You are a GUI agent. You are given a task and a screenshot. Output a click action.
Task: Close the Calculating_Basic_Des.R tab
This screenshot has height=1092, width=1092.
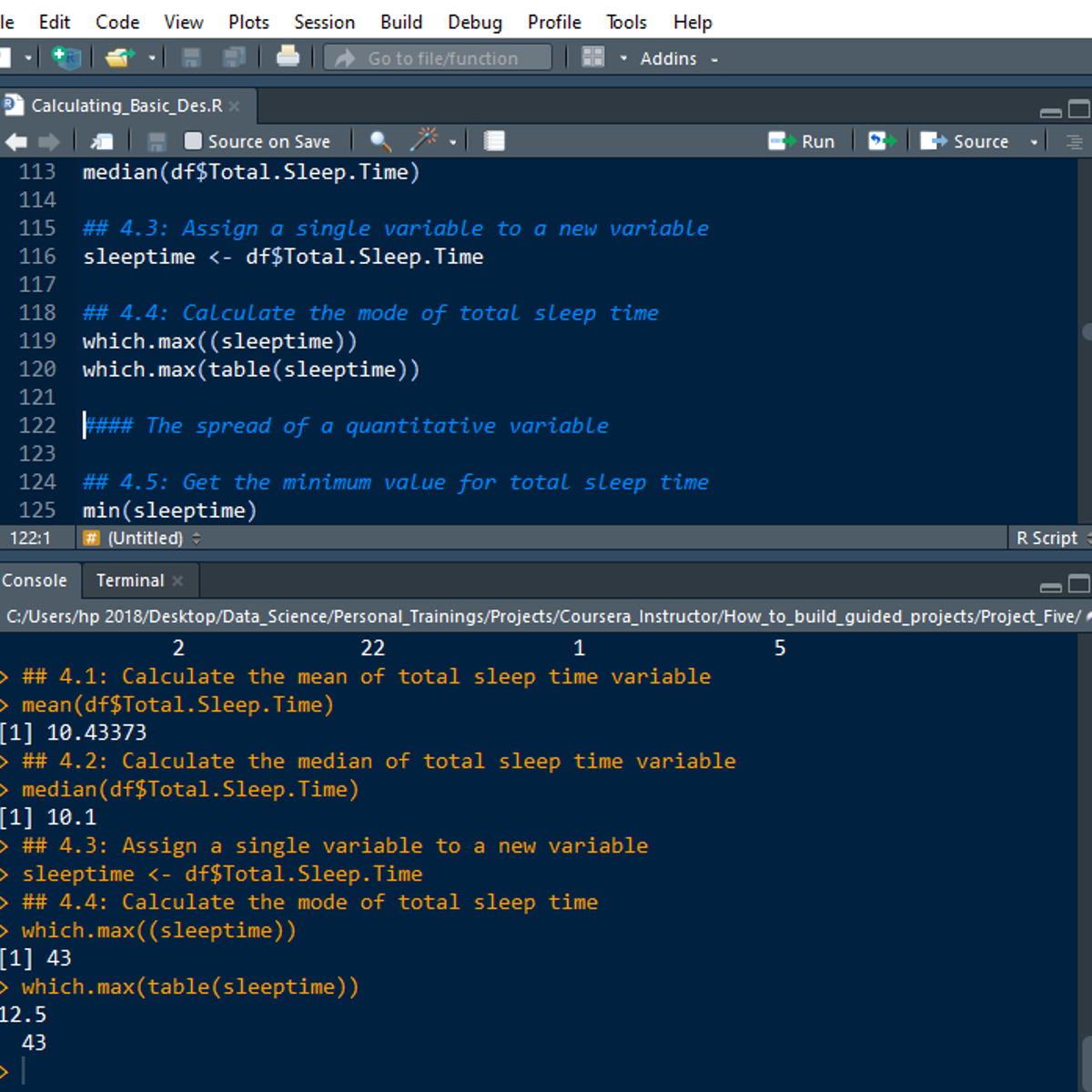point(235,106)
